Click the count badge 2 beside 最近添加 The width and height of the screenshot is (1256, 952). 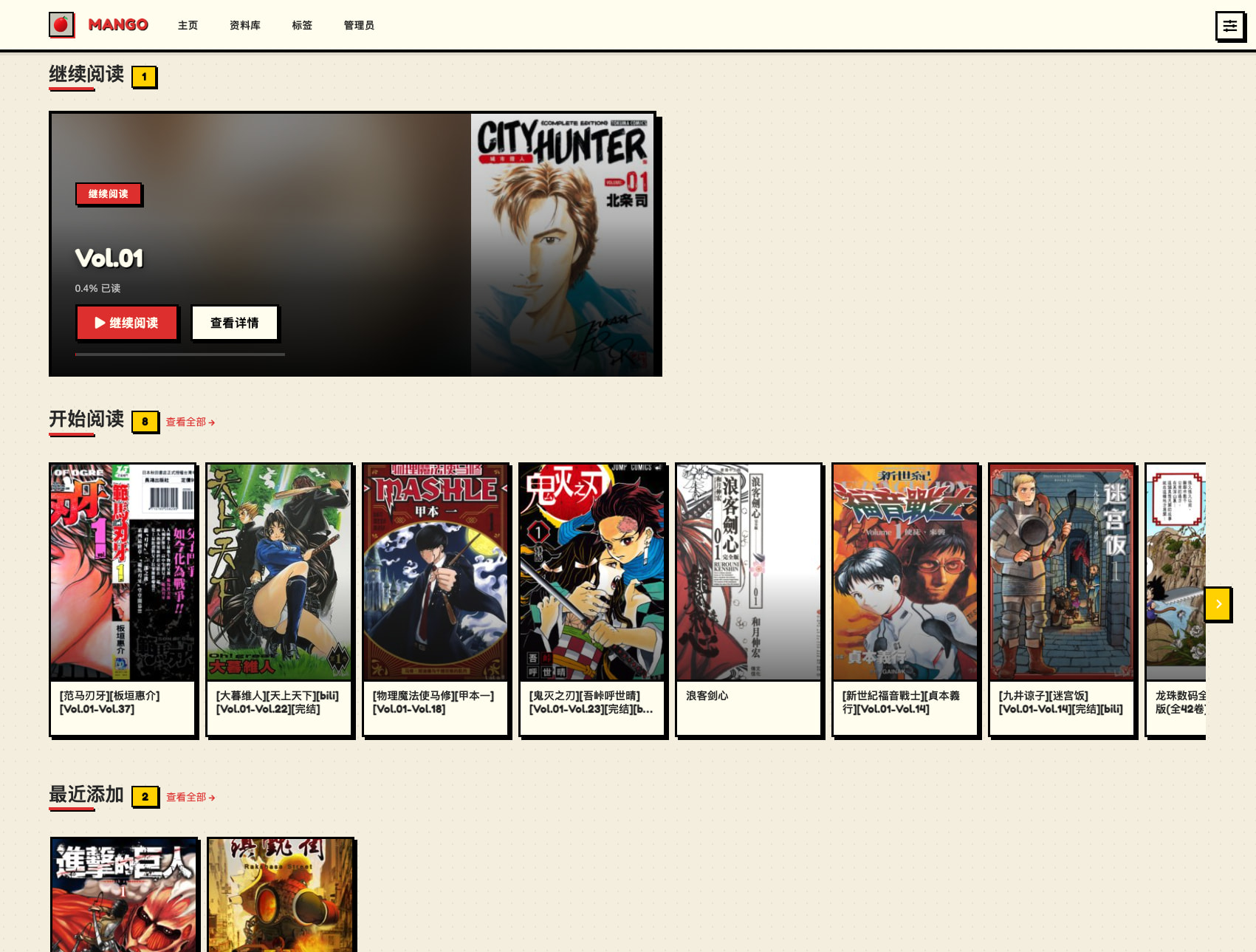pos(145,797)
